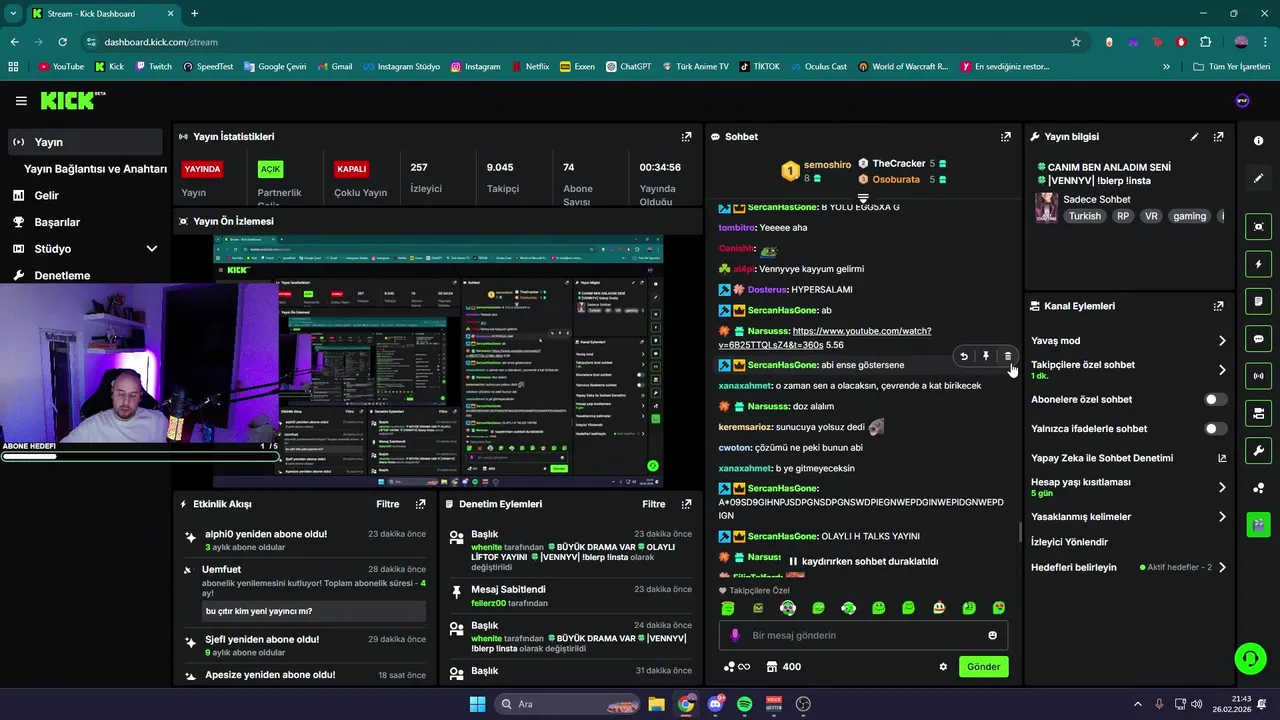
Task: Click the Bir mesaj gönderin input
Action: click(863, 635)
